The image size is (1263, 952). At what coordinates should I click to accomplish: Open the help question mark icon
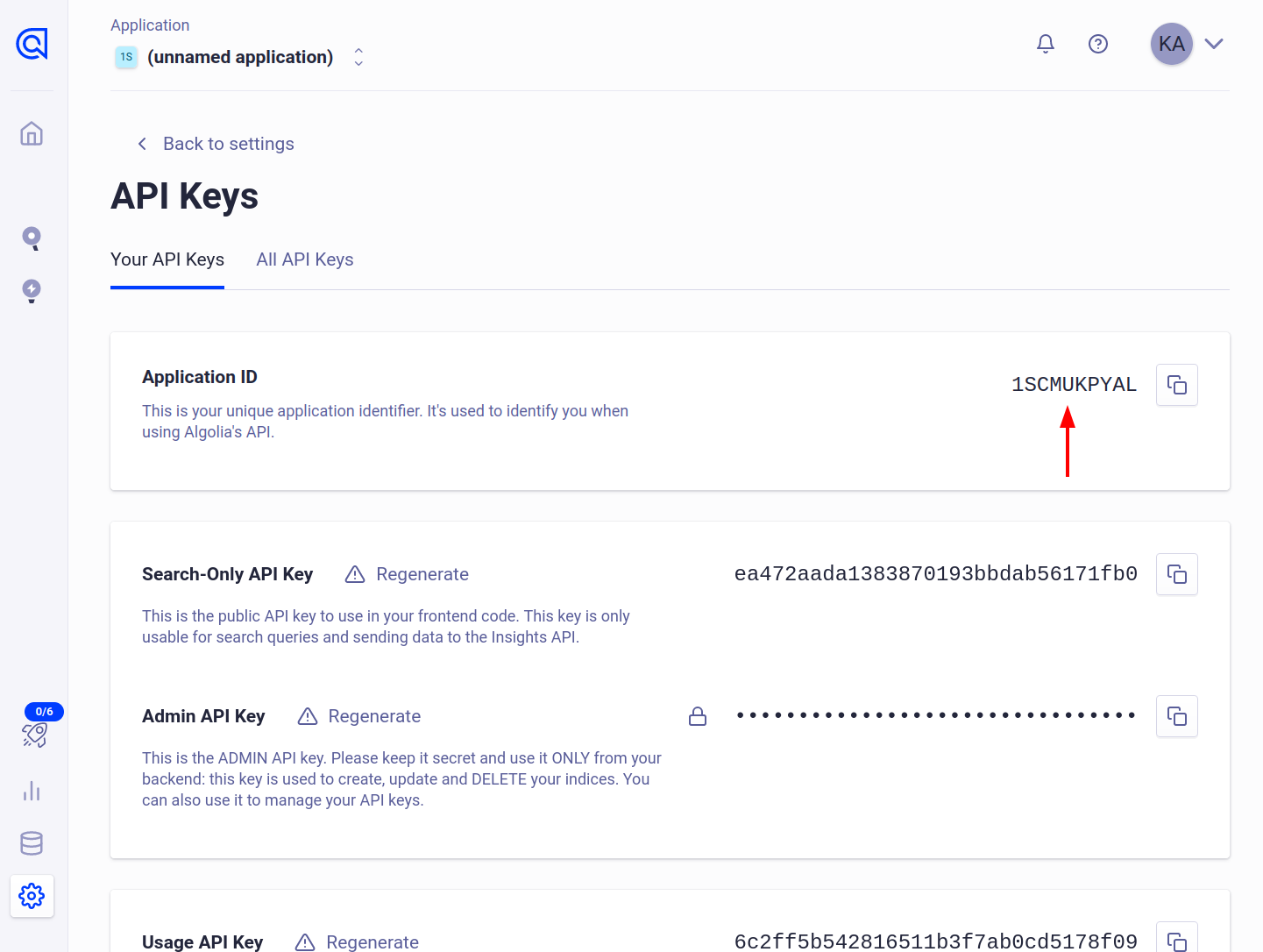[1097, 44]
